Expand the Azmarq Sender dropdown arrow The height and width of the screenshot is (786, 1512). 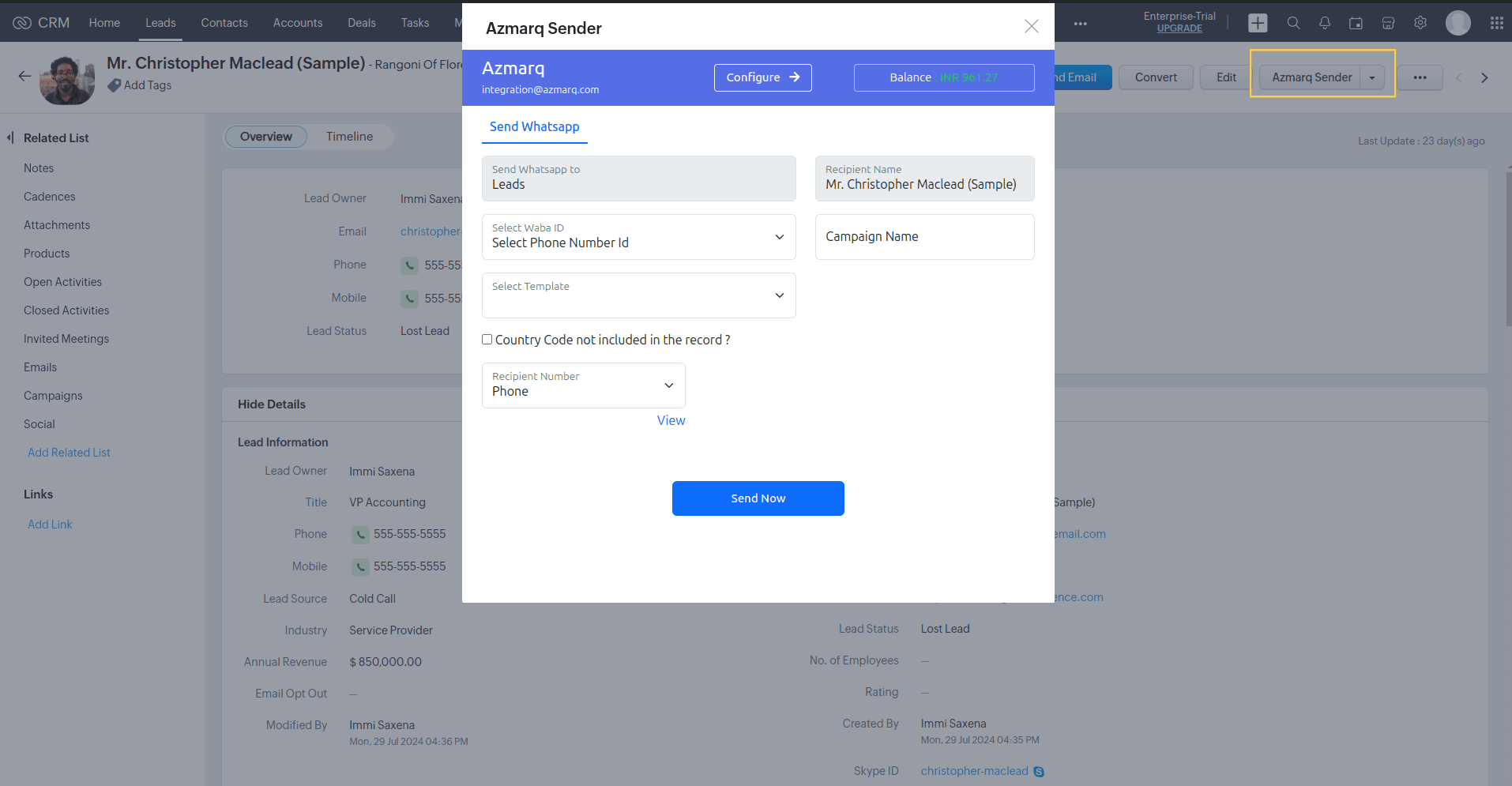click(1372, 77)
